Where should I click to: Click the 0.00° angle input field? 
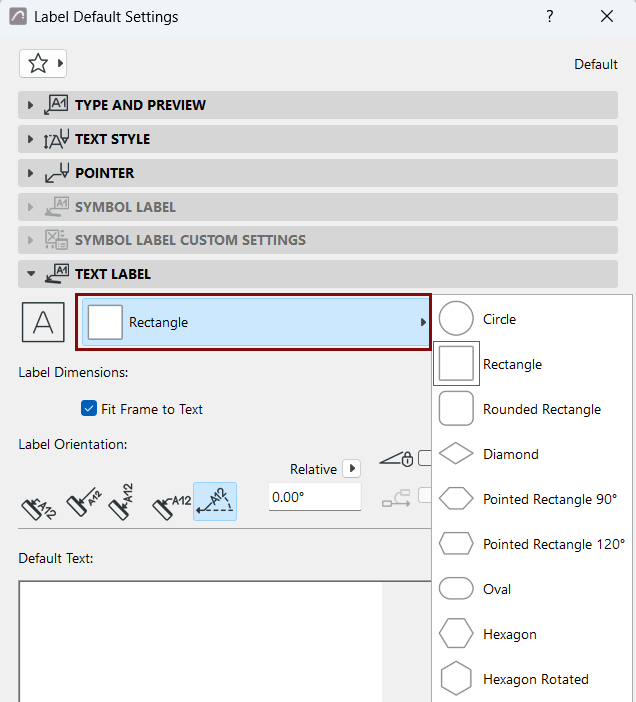pos(315,497)
